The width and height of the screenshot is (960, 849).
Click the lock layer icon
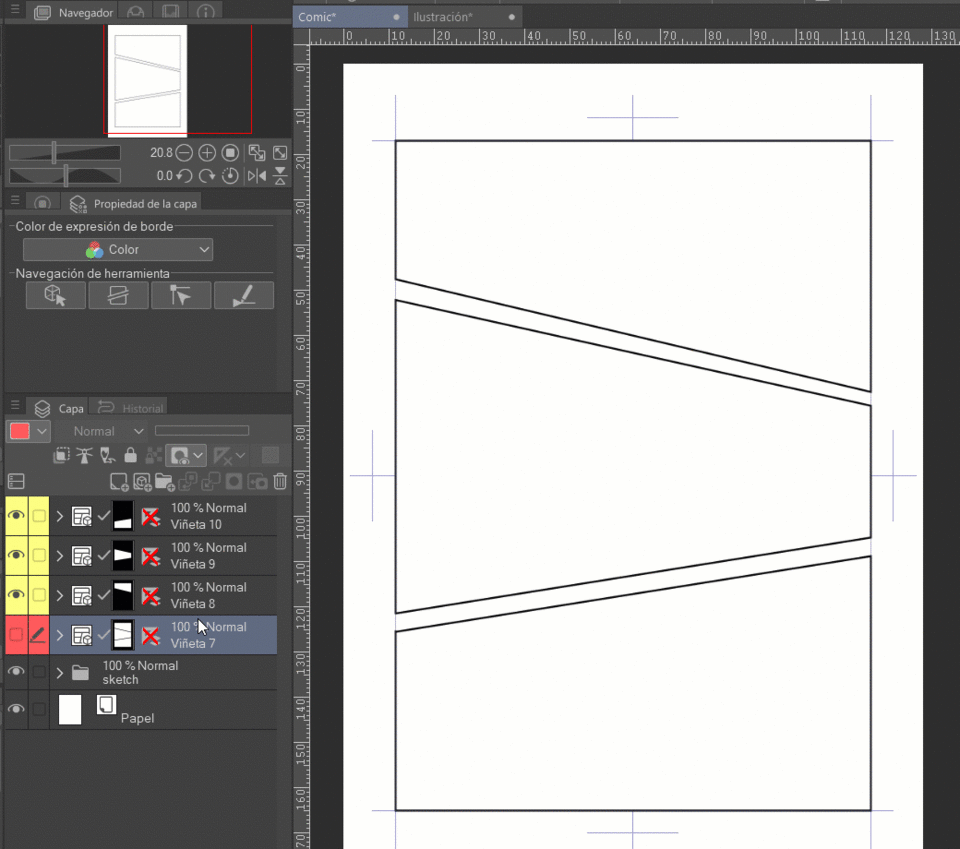coord(130,456)
